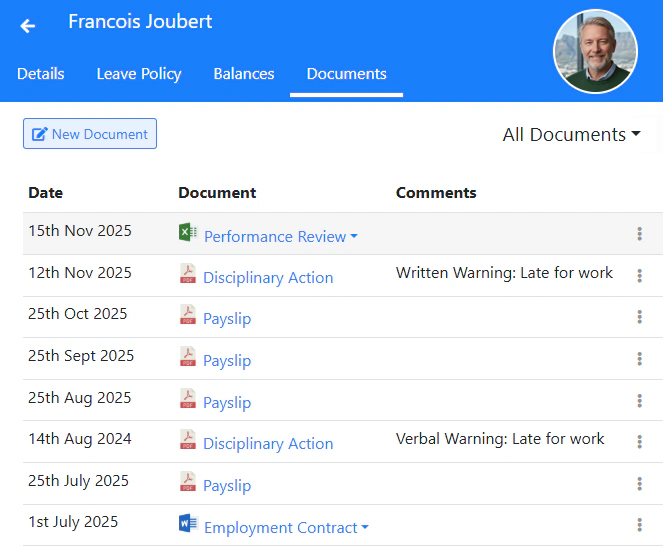Click the New Document button
This screenshot has width=663, height=552.
(x=90, y=134)
